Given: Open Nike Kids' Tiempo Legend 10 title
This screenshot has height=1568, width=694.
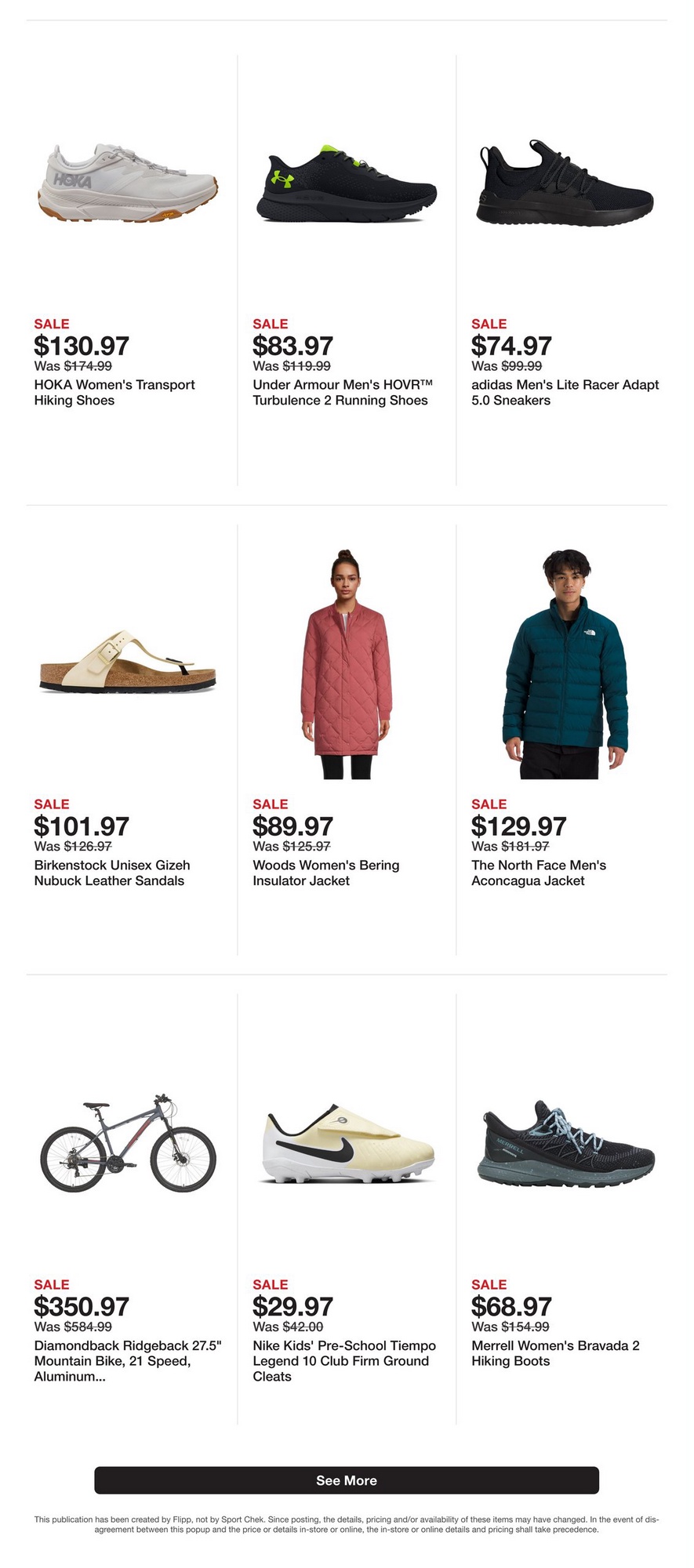Looking at the screenshot, I should point(344,1361).
